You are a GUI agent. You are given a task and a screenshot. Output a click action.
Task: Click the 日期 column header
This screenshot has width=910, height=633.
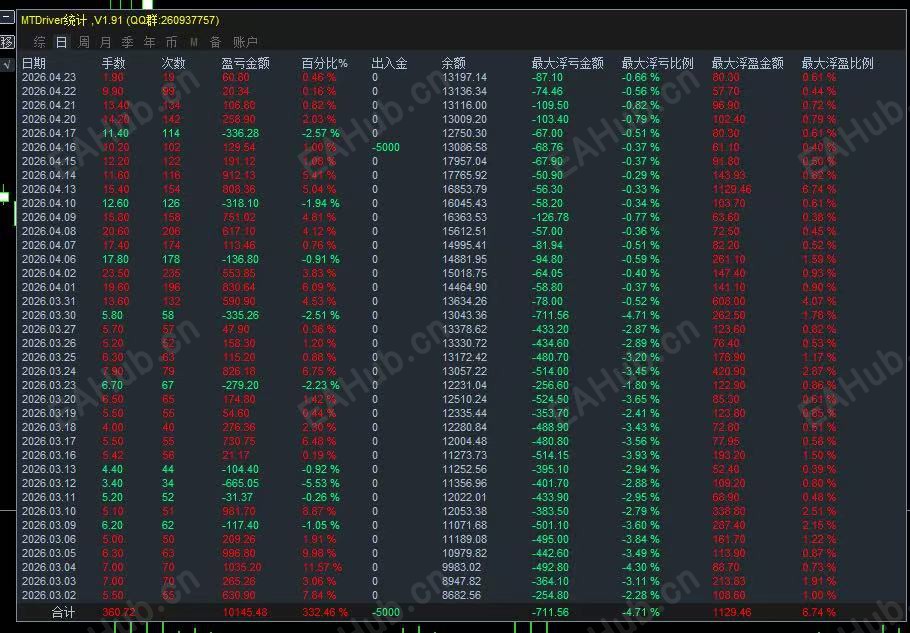coord(34,63)
